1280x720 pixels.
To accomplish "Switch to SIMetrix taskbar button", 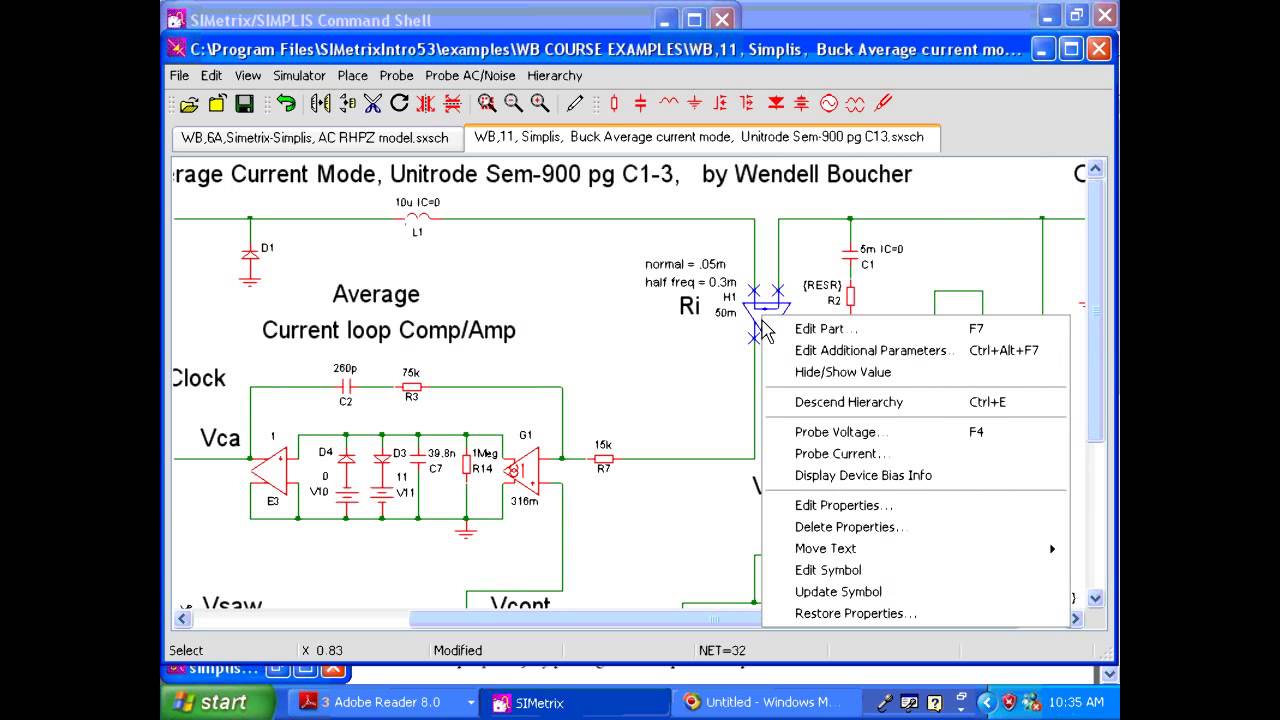I will click(573, 702).
